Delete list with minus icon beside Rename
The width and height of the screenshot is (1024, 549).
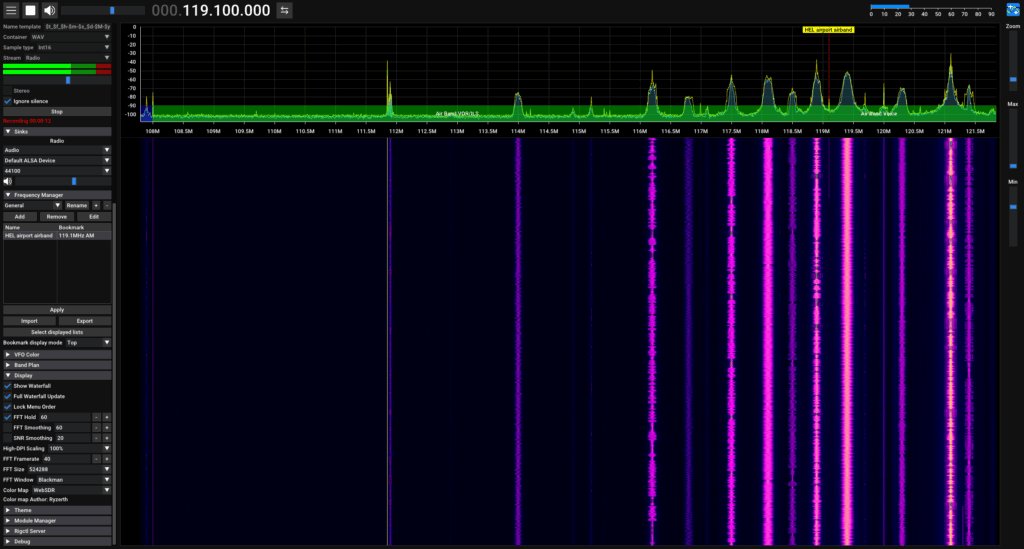point(107,206)
